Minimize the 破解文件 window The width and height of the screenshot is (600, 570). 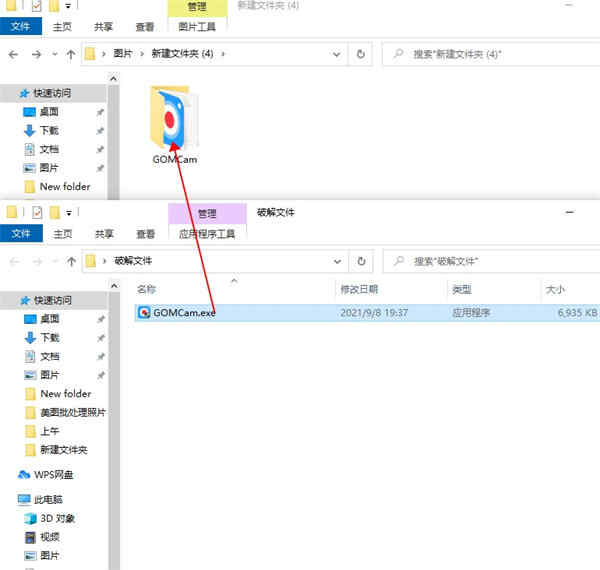click(570, 212)
